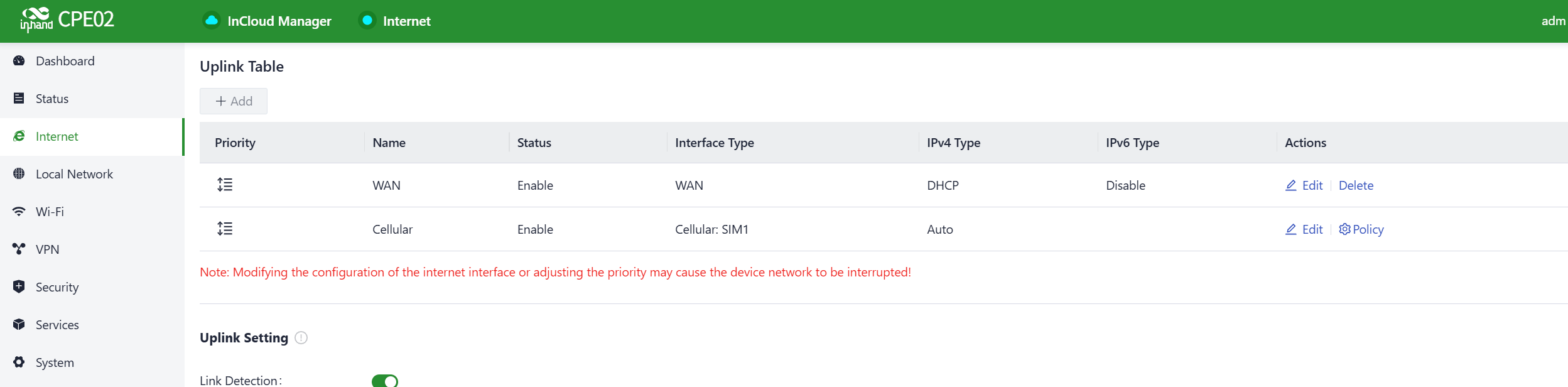Image resolution: width=1568 pixels, height=387 pixels.
Task: Click the WAN row priority sort icon
Action: [x=225, y=185]
